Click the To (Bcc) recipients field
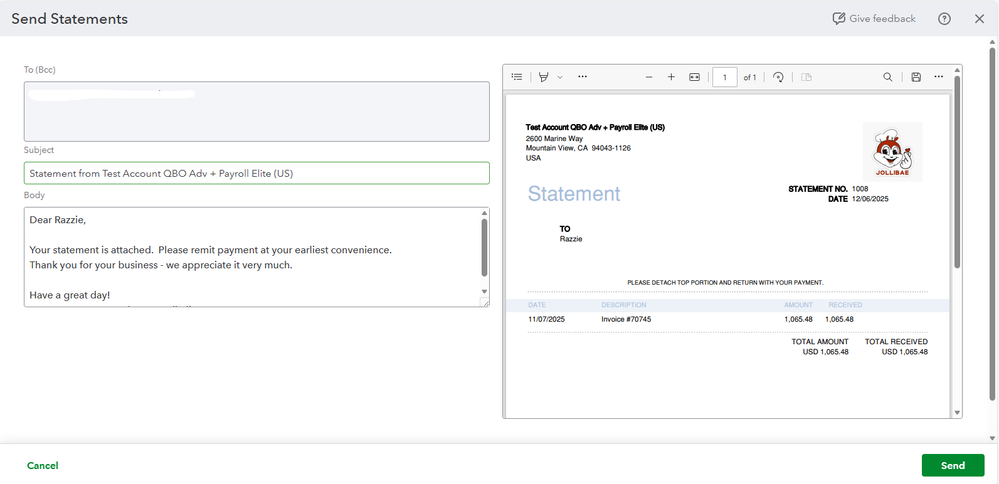Image resolution: width=999 pixels, height=484 pixels. [257, 110]
